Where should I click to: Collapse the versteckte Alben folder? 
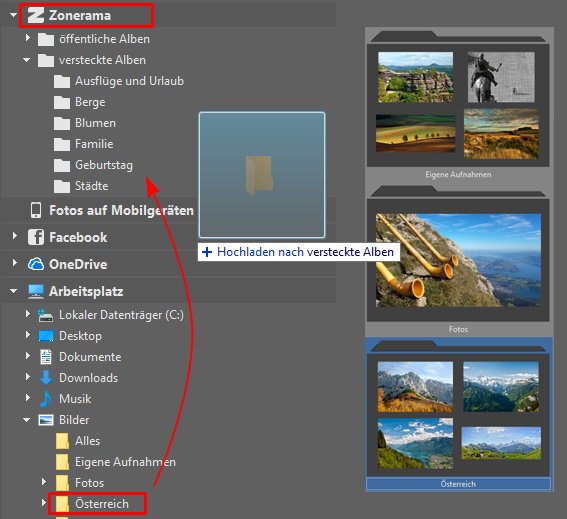(27, 60)
